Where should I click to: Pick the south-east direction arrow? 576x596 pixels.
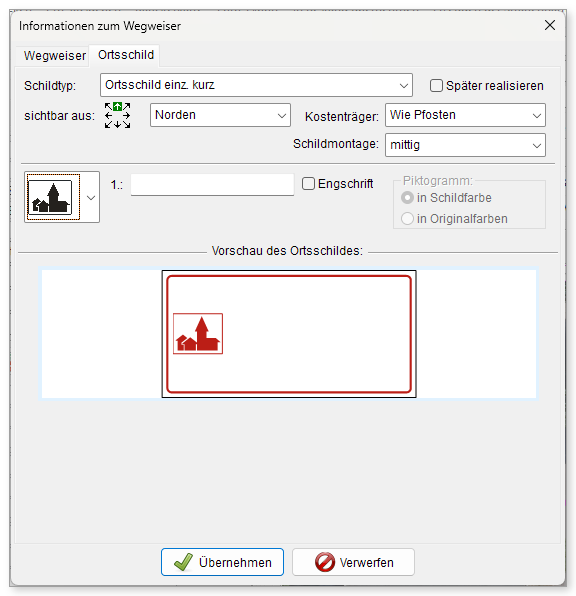[127, 124]
